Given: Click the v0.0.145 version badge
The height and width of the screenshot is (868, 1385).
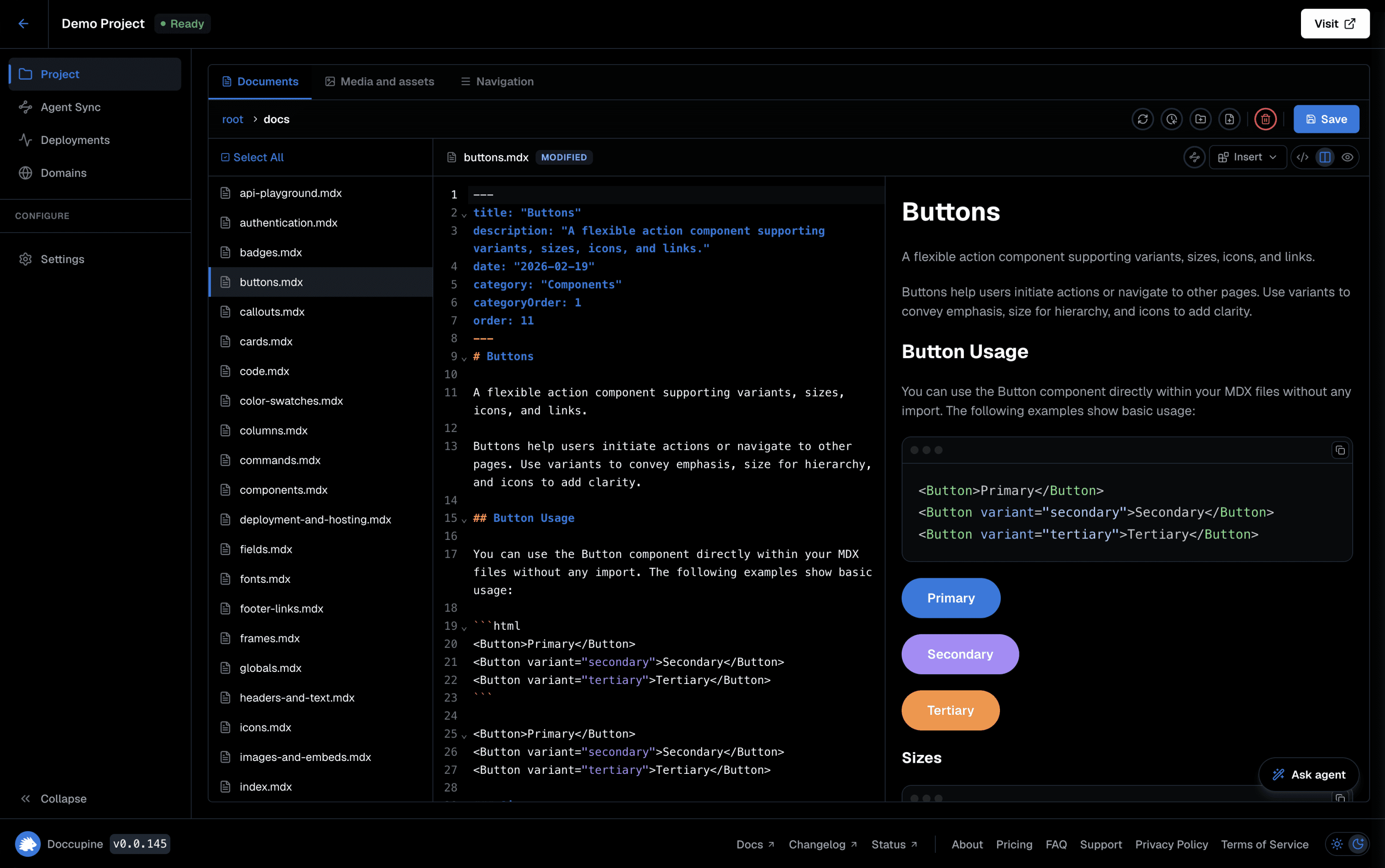Looking at the screenshot, I should (140, 844).
